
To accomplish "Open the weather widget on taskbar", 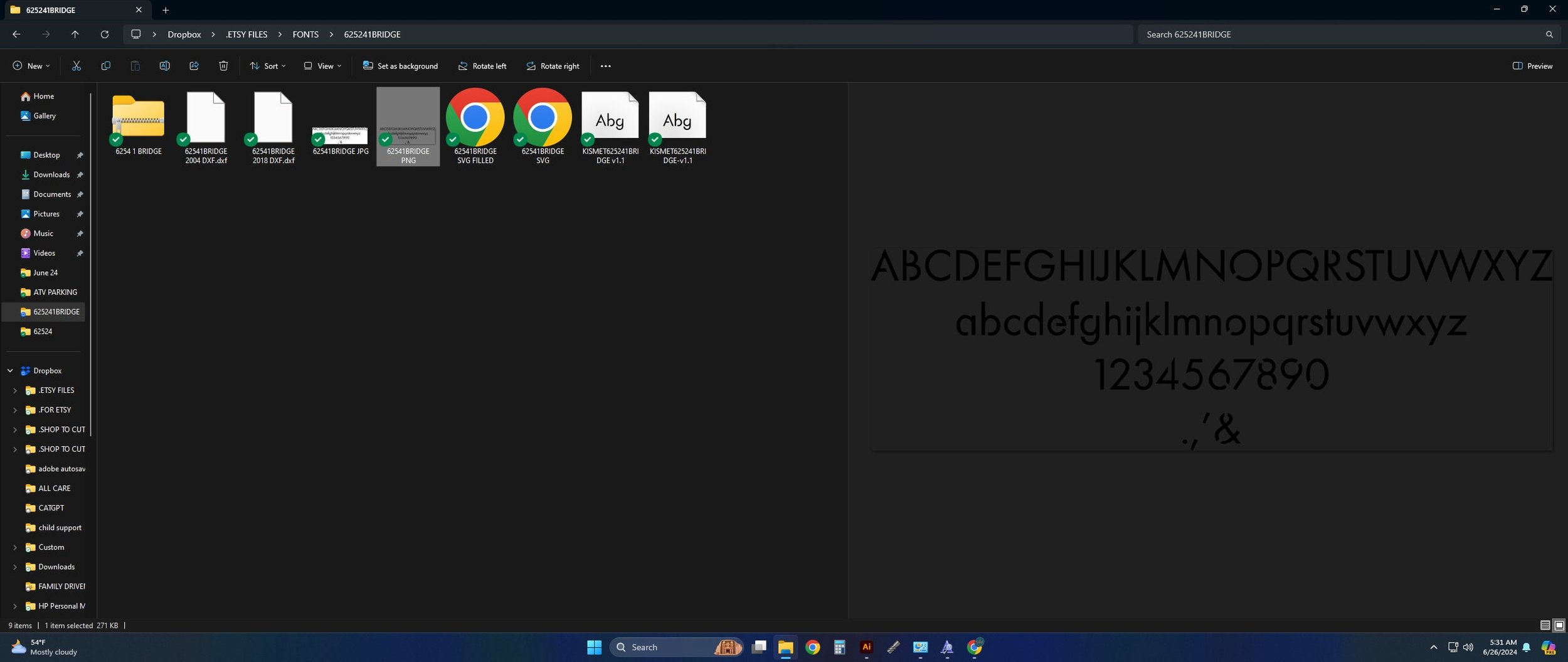I will pyautogui.click(x=44, y=647).
